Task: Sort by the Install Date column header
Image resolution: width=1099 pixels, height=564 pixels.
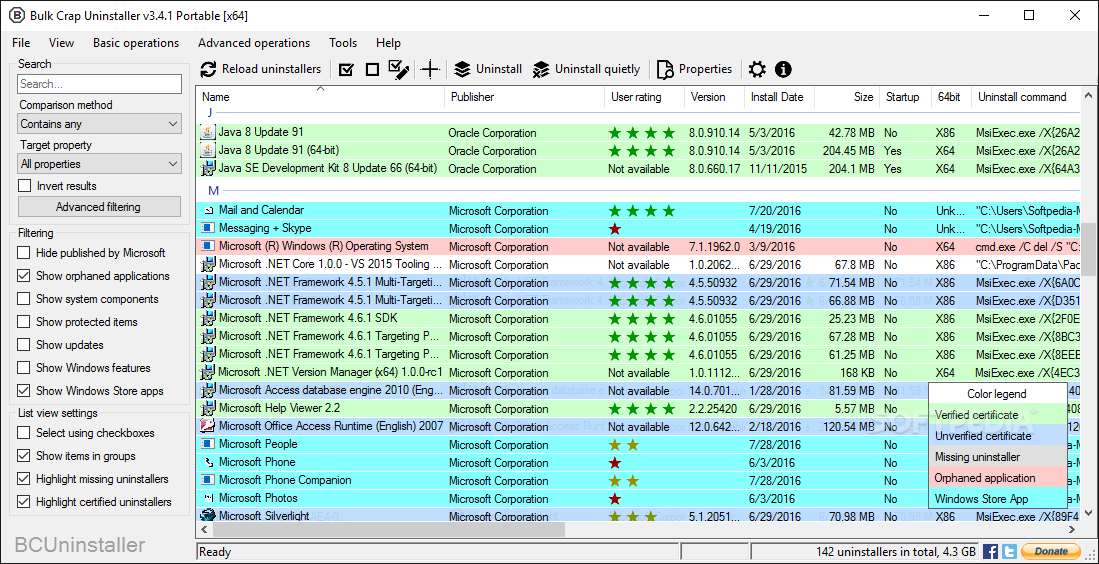Action: (x=779, y=97)
